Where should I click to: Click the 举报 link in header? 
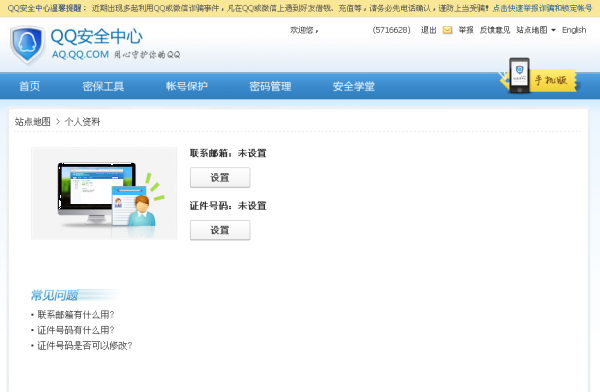(466, 30)
